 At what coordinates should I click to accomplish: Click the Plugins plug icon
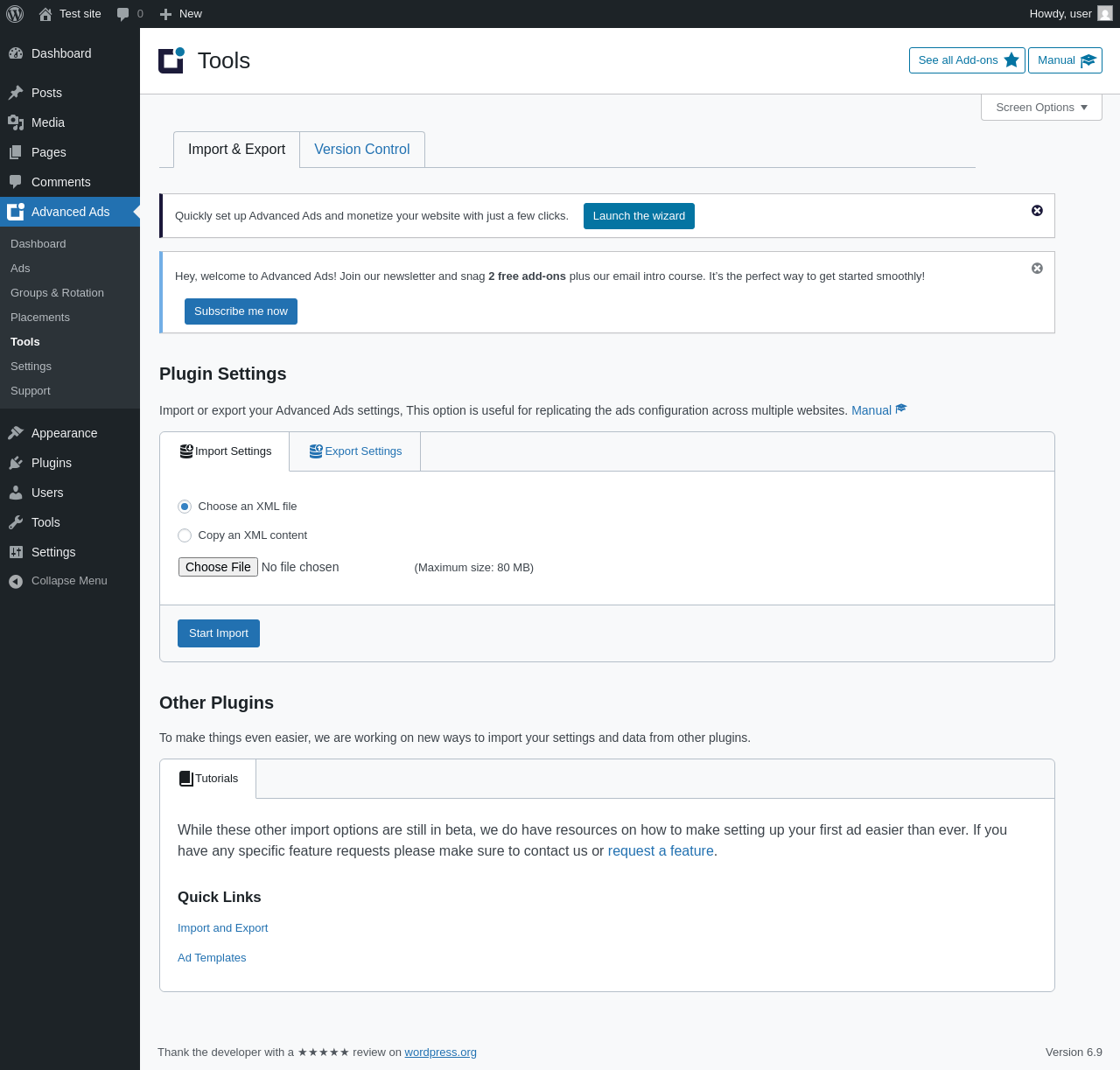(16, 463)
